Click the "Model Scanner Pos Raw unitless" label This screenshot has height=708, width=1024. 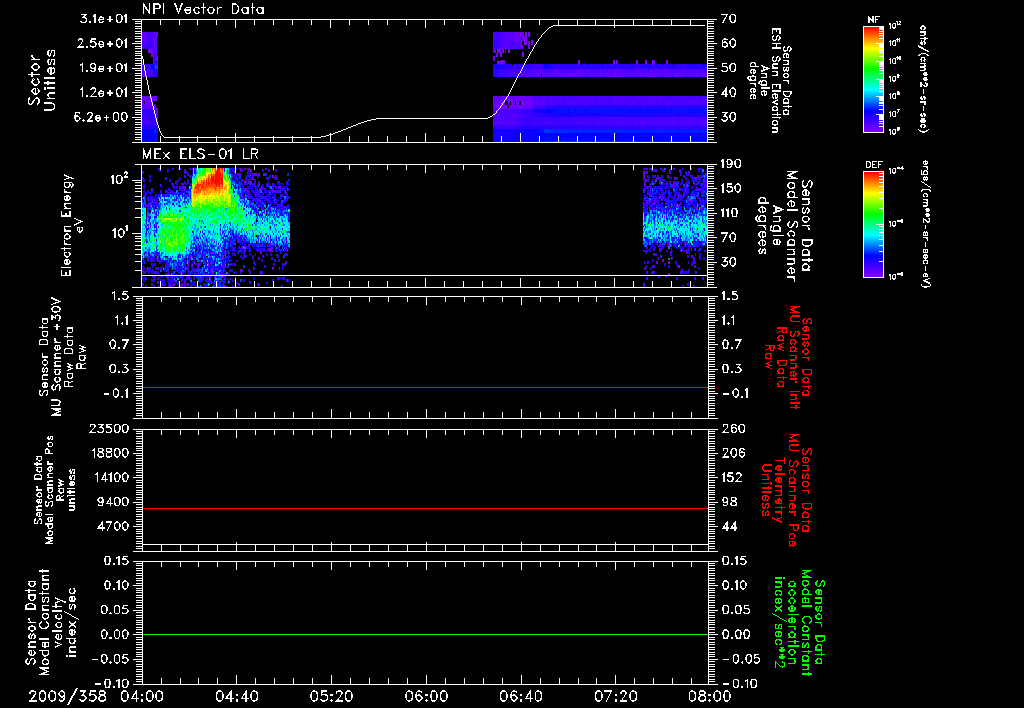pyautogui.click(x=56, y=490)
